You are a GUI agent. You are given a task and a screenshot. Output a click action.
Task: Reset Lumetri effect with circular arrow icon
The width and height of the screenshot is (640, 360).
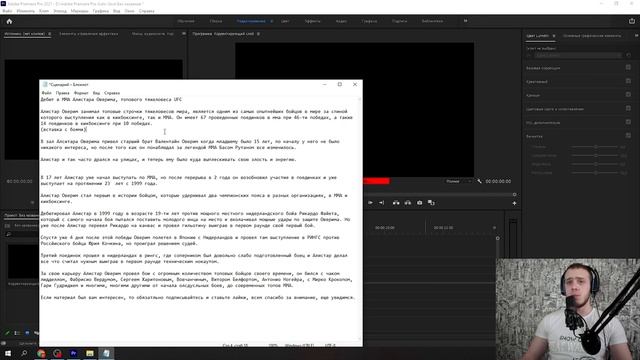629,55
